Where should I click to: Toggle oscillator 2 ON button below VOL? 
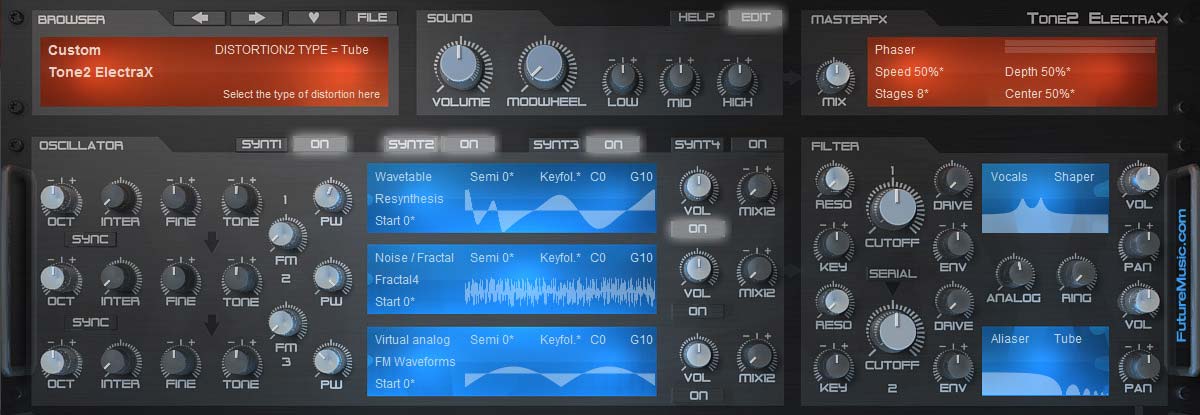698,311
